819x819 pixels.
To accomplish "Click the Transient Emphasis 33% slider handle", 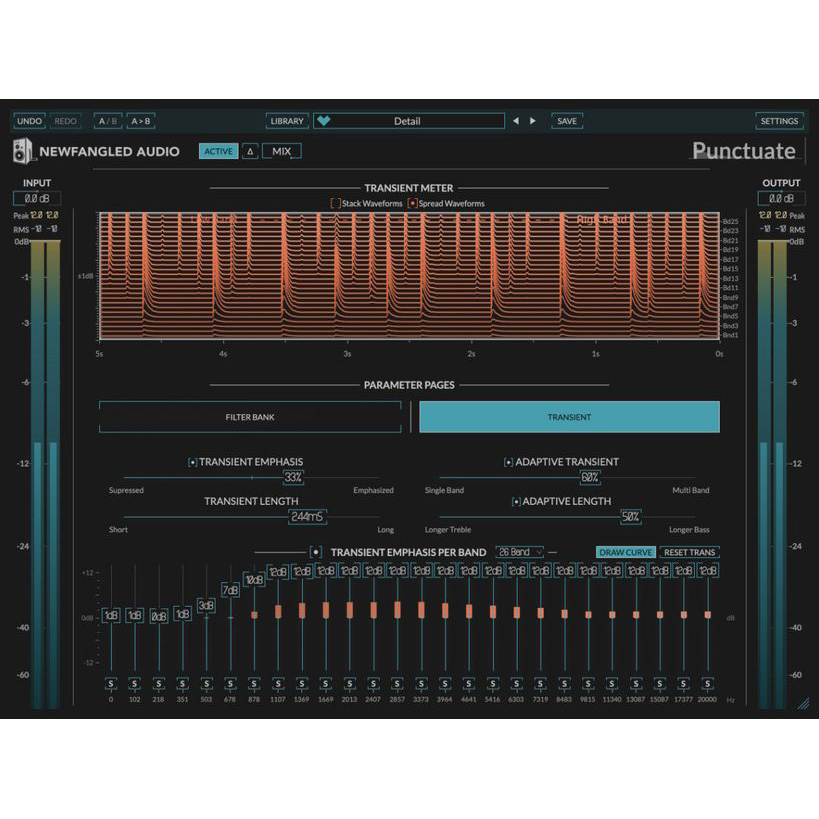I will [x=292, y=477].
